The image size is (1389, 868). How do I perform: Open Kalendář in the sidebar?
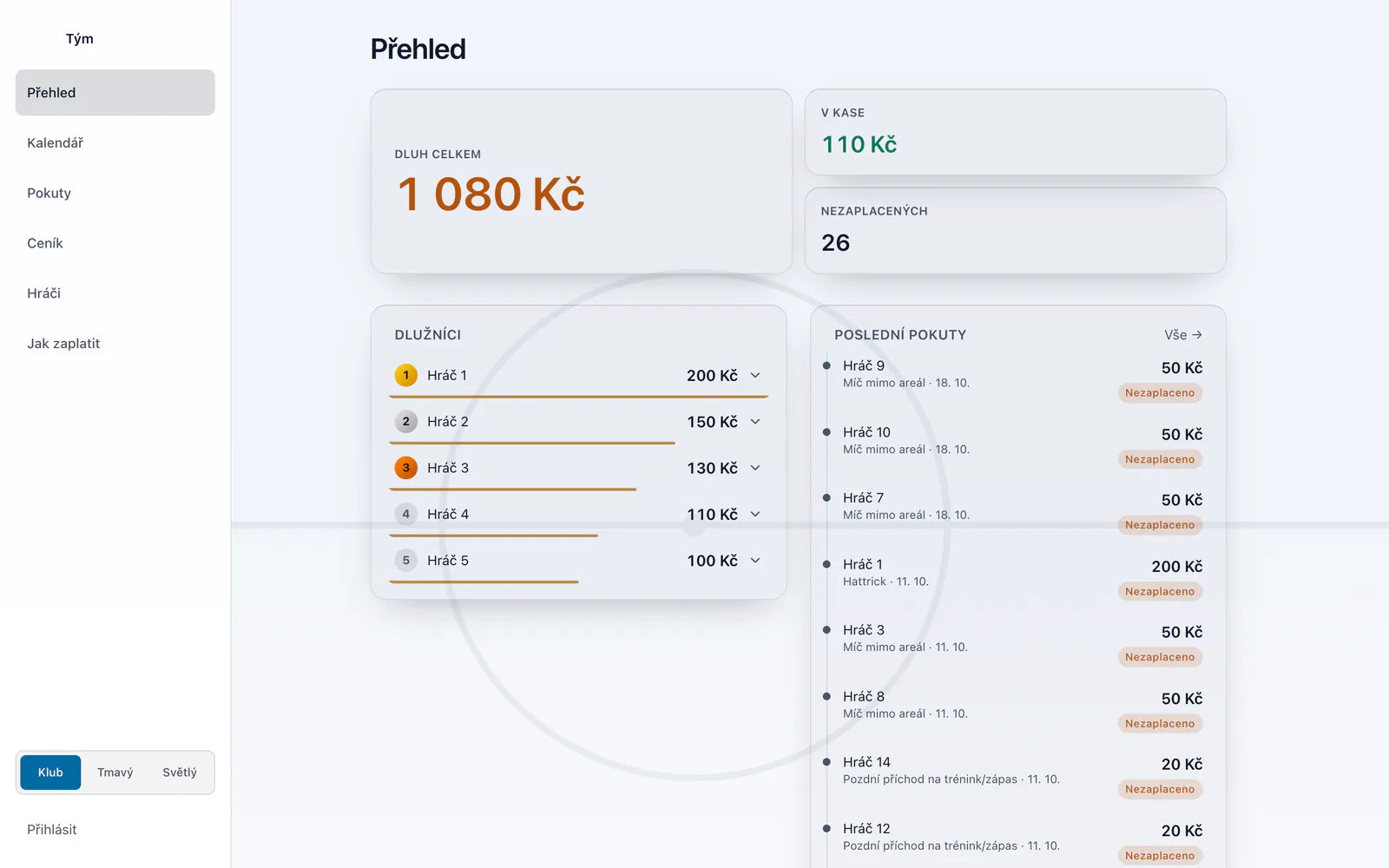point(115,143)
